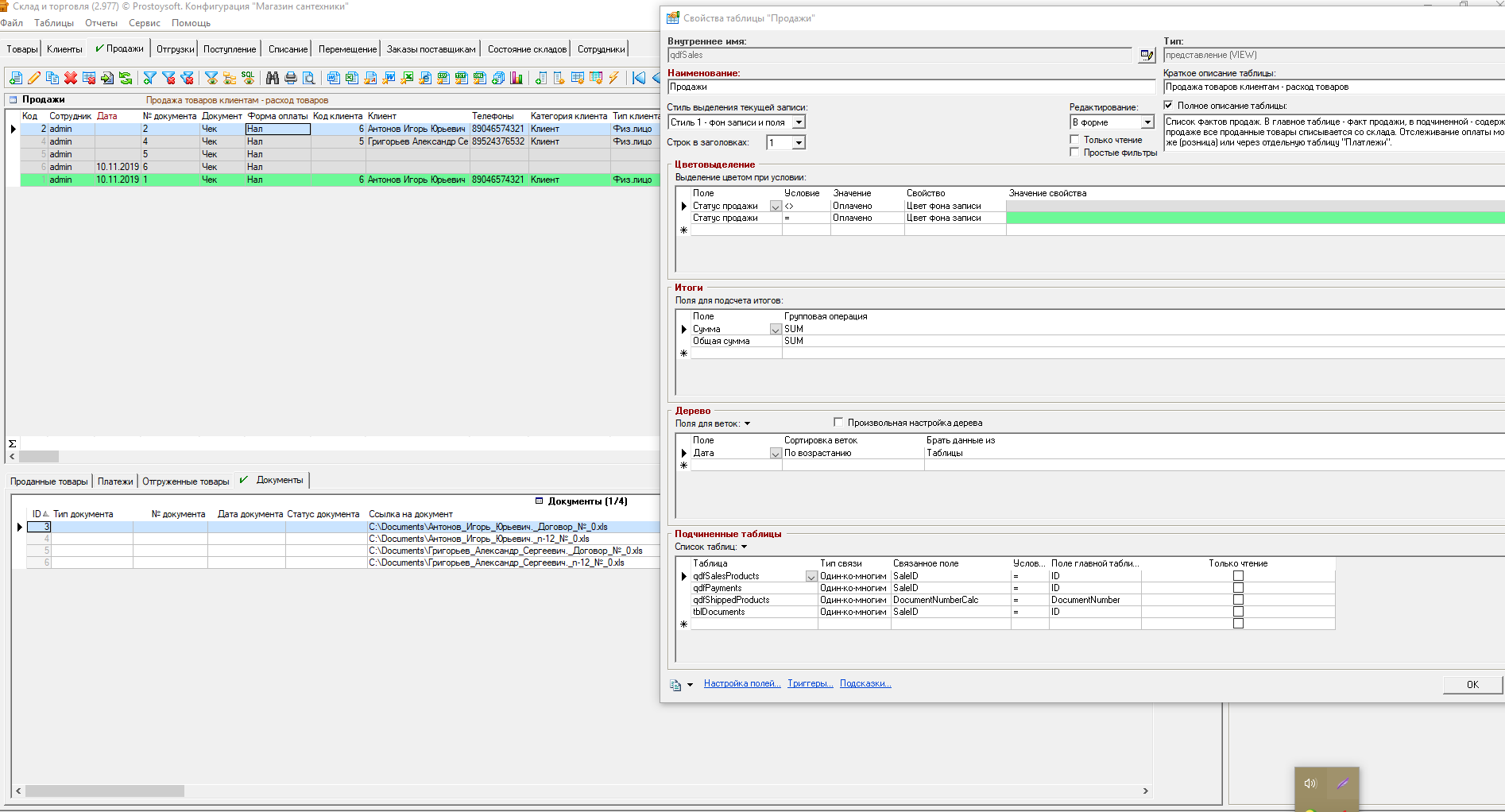Check 'Произвольная настройка дерева' checkbox
The height and width of the screenshot is (812, 1505).
838,423
